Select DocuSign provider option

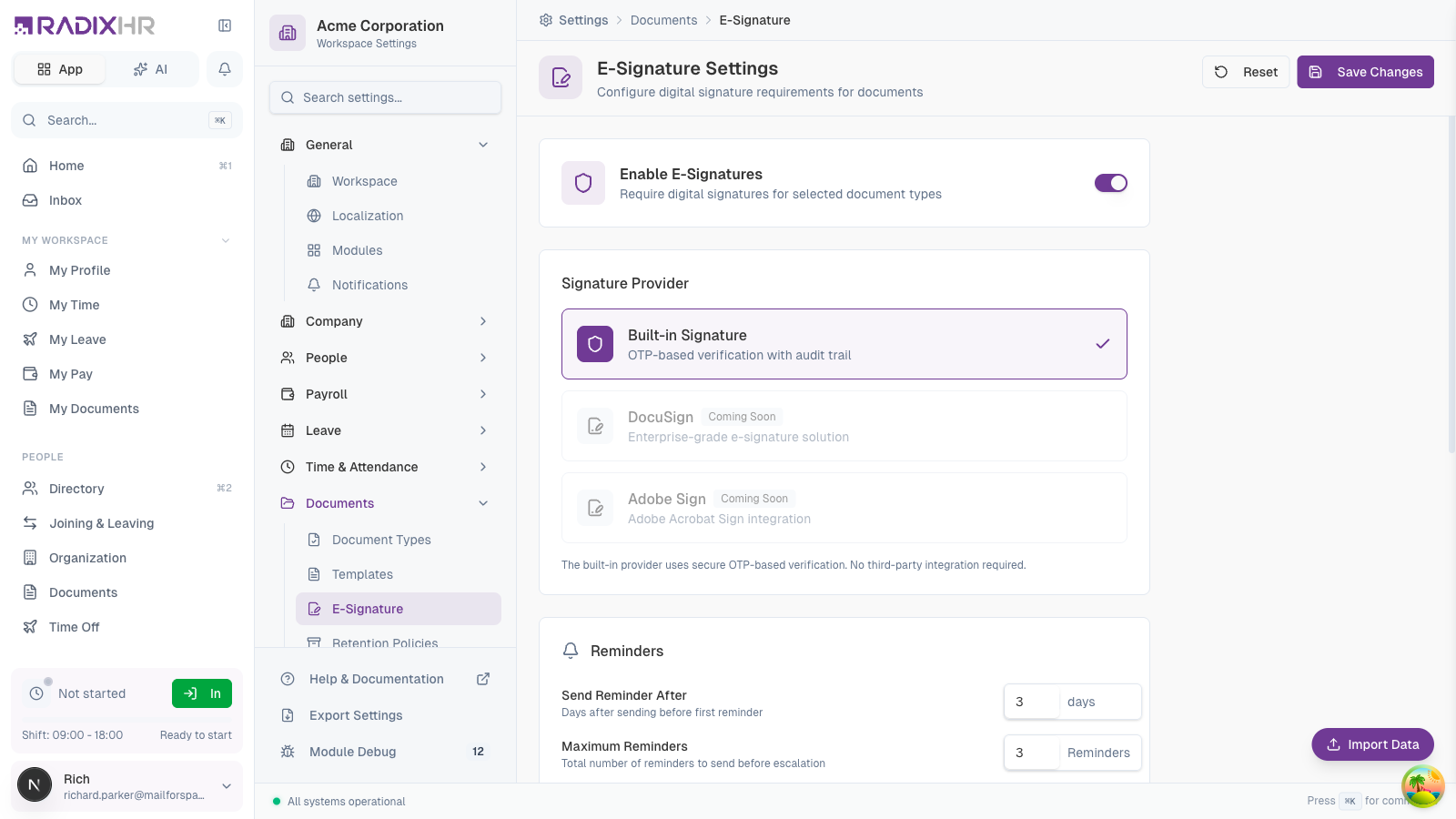click(x=844, y=426)
